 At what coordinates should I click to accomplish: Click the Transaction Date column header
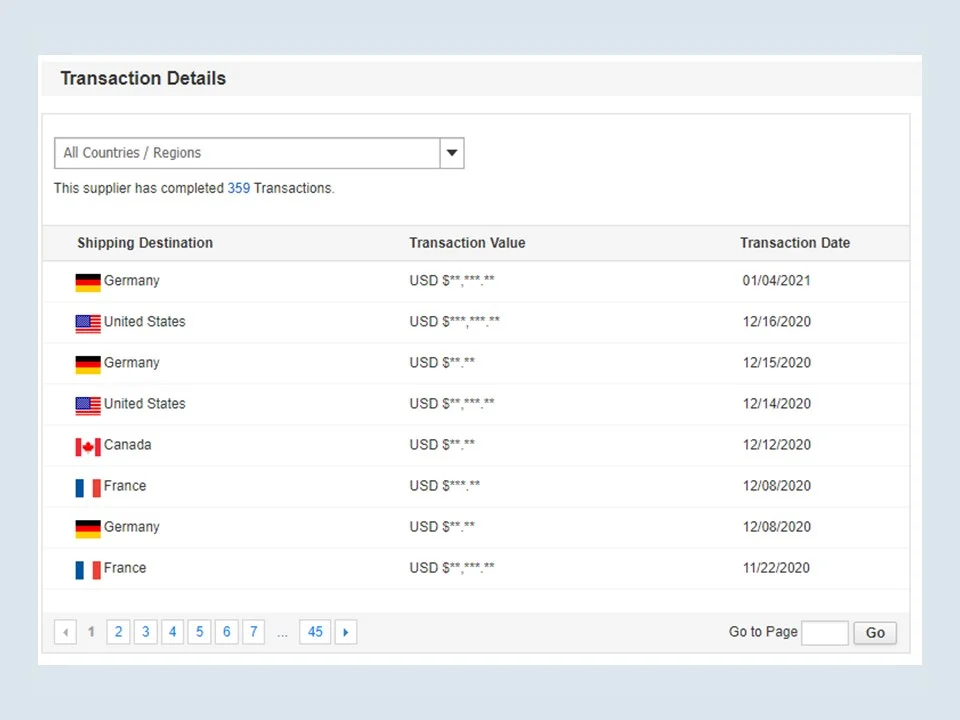[x=795, y=243]
